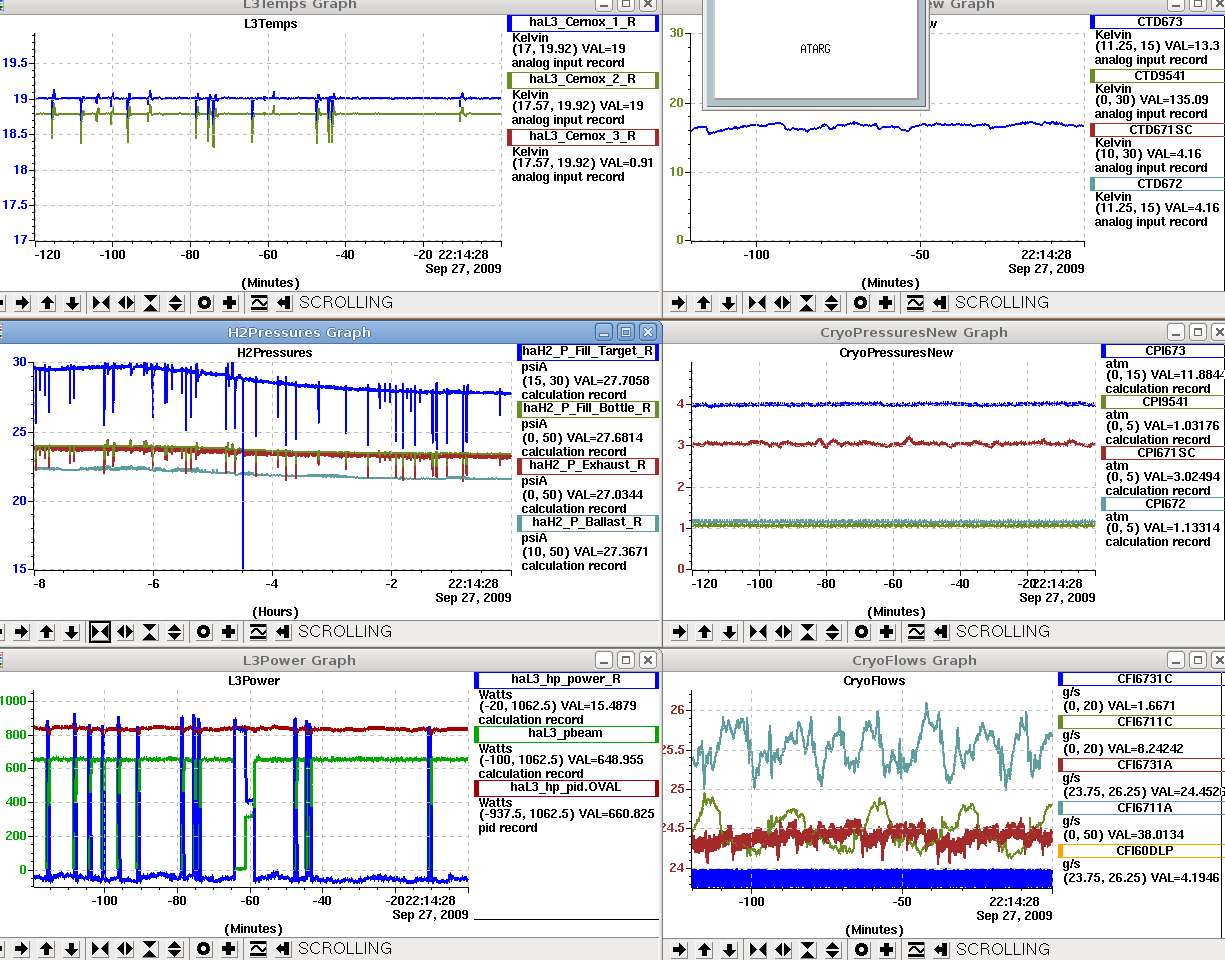Select the CTD9541 legend entry
This screenshot has width=1225, height=960.
point(1158,75)
